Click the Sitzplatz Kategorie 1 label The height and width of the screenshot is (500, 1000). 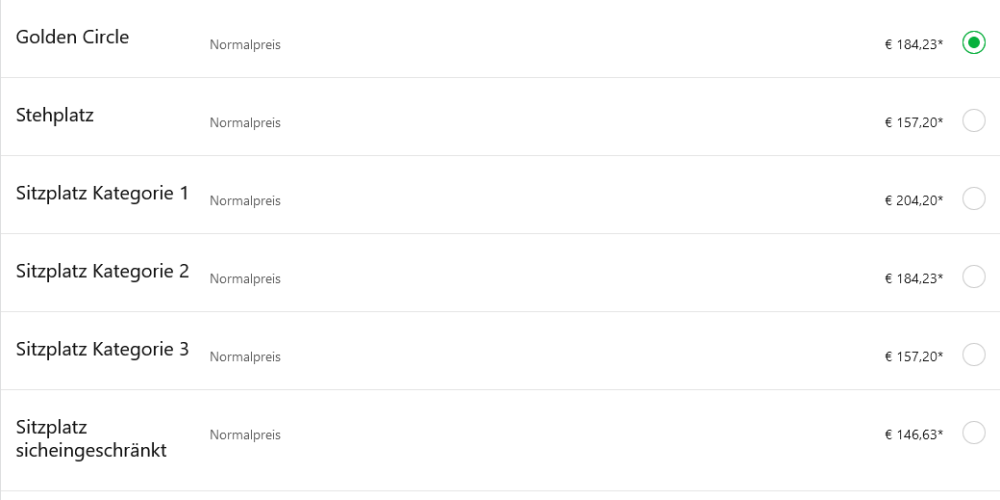pyautogui.click(x=102, y=193)
